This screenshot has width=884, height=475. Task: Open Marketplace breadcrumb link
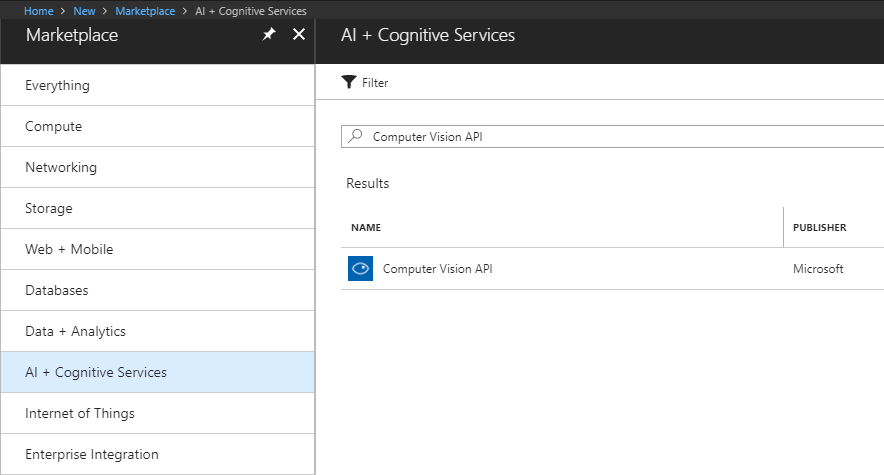pos(145,11)
